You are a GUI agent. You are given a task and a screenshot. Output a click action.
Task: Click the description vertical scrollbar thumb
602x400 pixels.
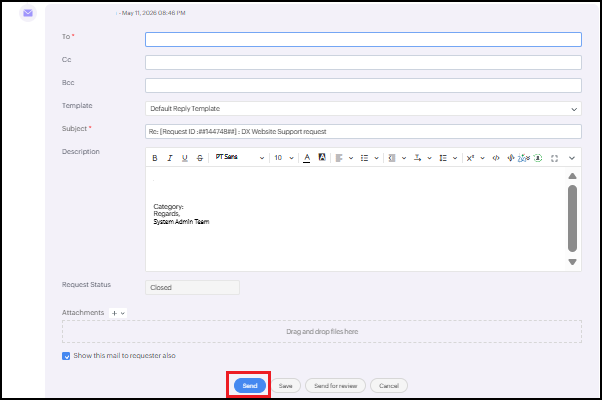(x=572, y=218)
